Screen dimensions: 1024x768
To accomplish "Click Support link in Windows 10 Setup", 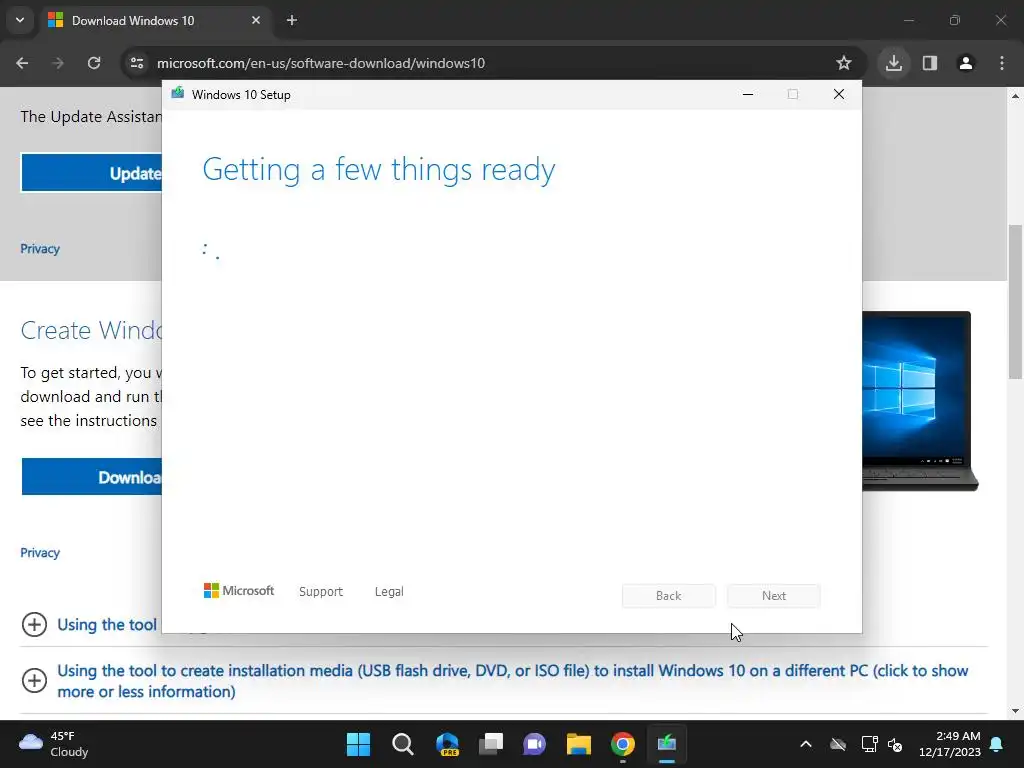I will click(x=321, y=592).
